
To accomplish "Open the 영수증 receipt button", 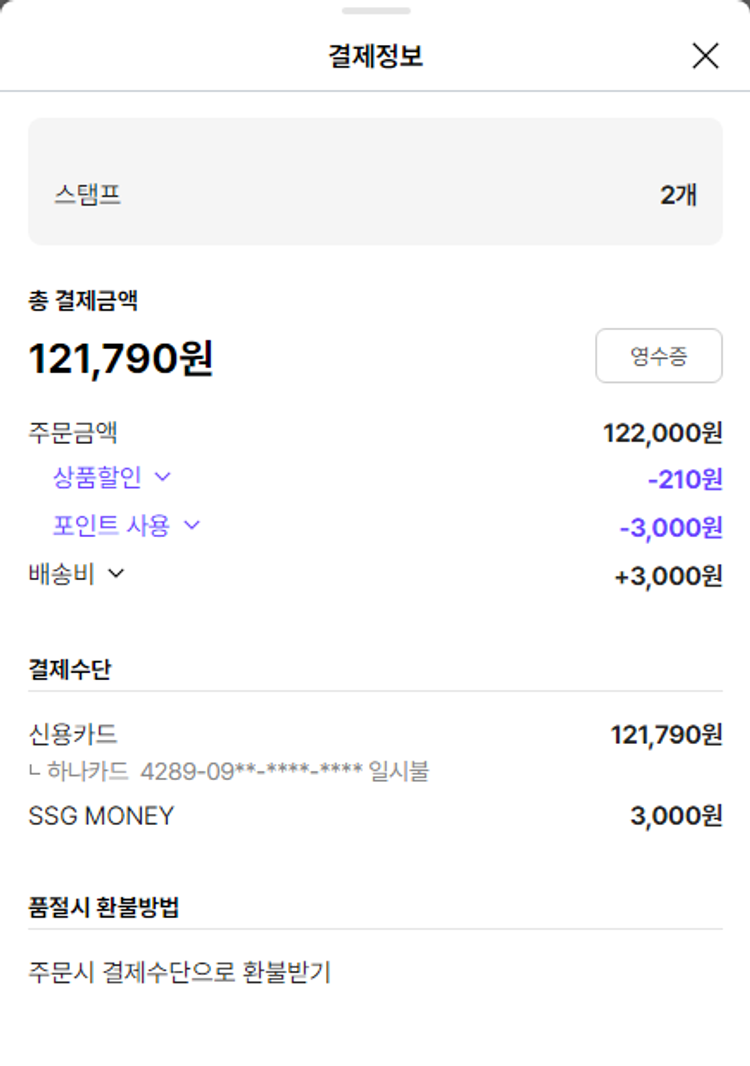I will [x=658, y=356].
